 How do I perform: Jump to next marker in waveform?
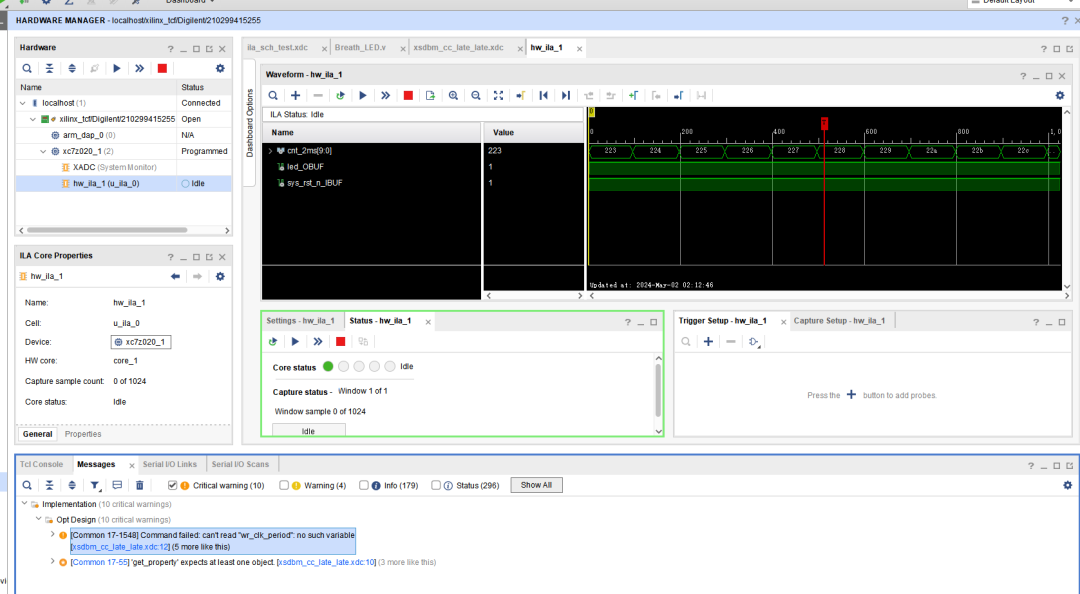tap(678, 96)
